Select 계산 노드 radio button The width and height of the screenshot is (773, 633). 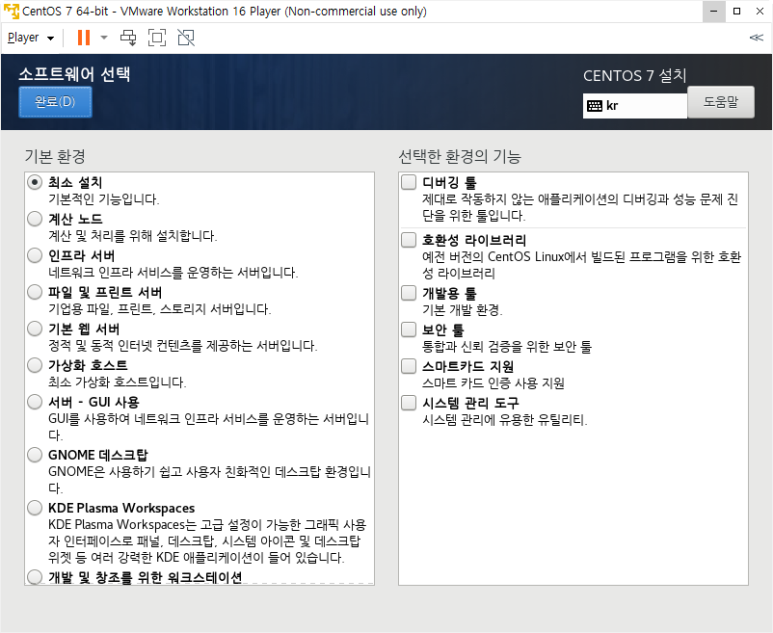click(35, 219)
